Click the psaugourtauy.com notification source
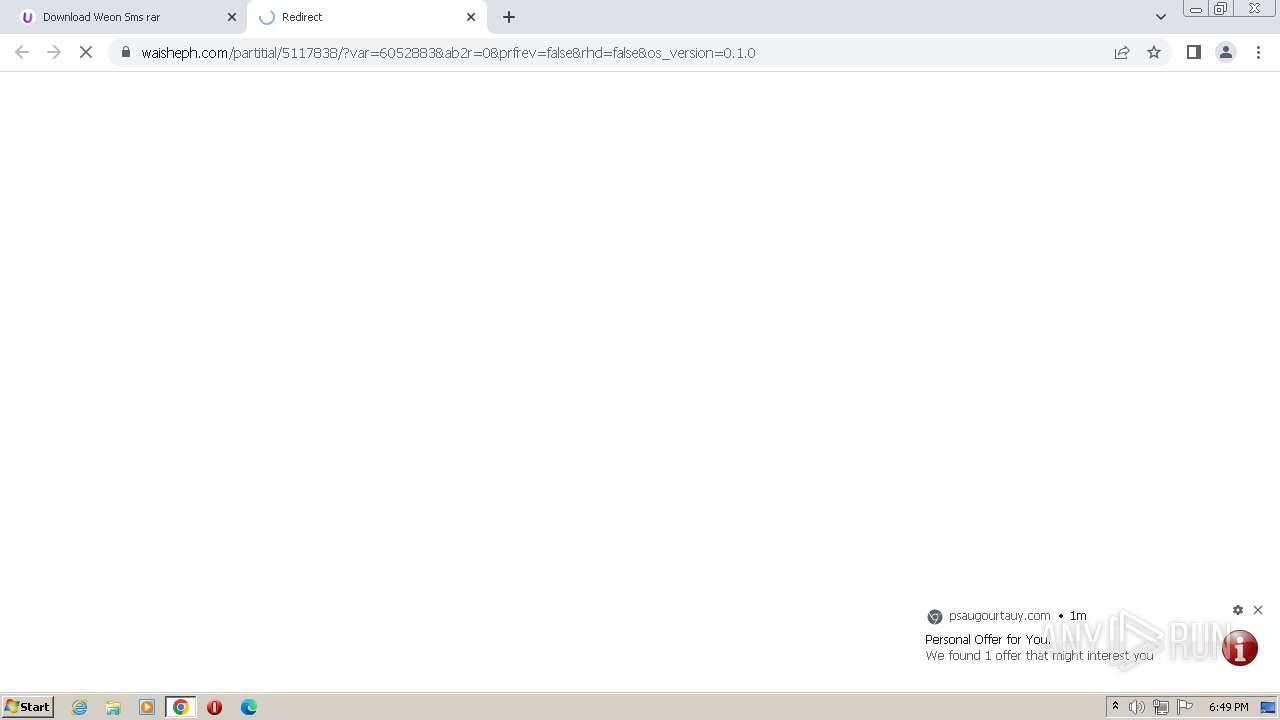This screenshot has height=720, width=1280. pyautogui.click(x=999, y=616)
